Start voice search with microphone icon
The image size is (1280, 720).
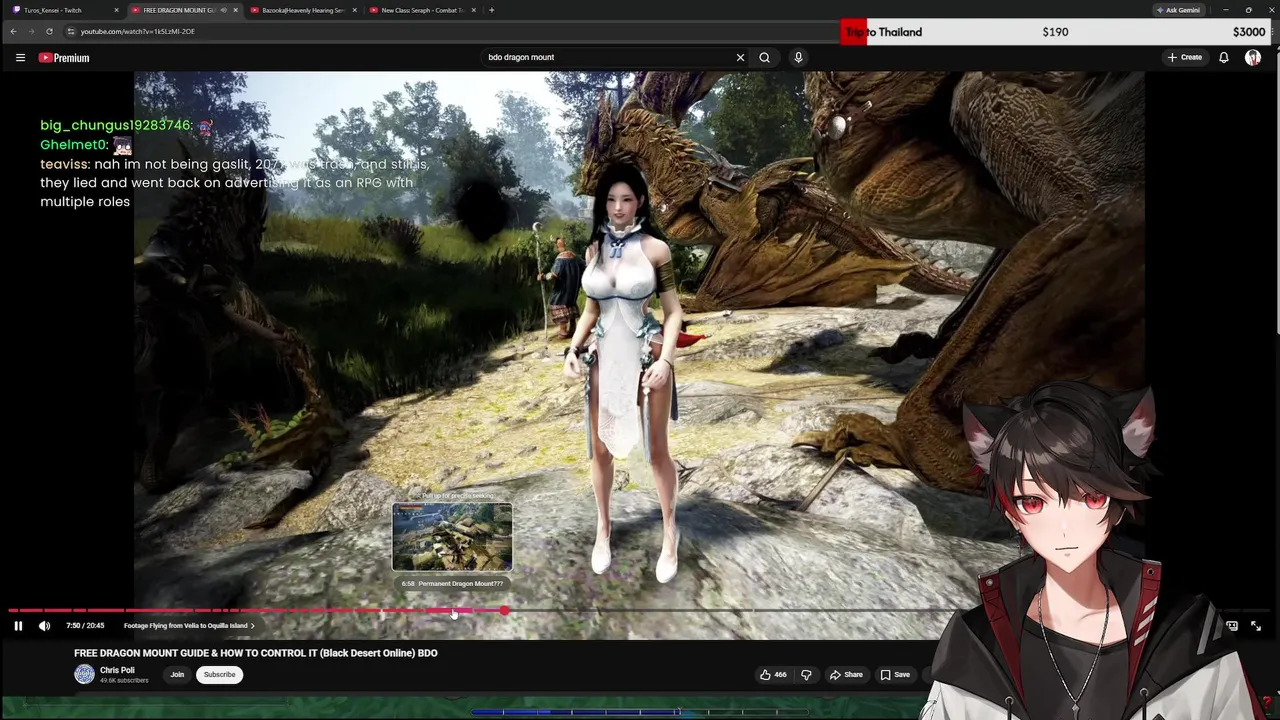coord(798,58)
